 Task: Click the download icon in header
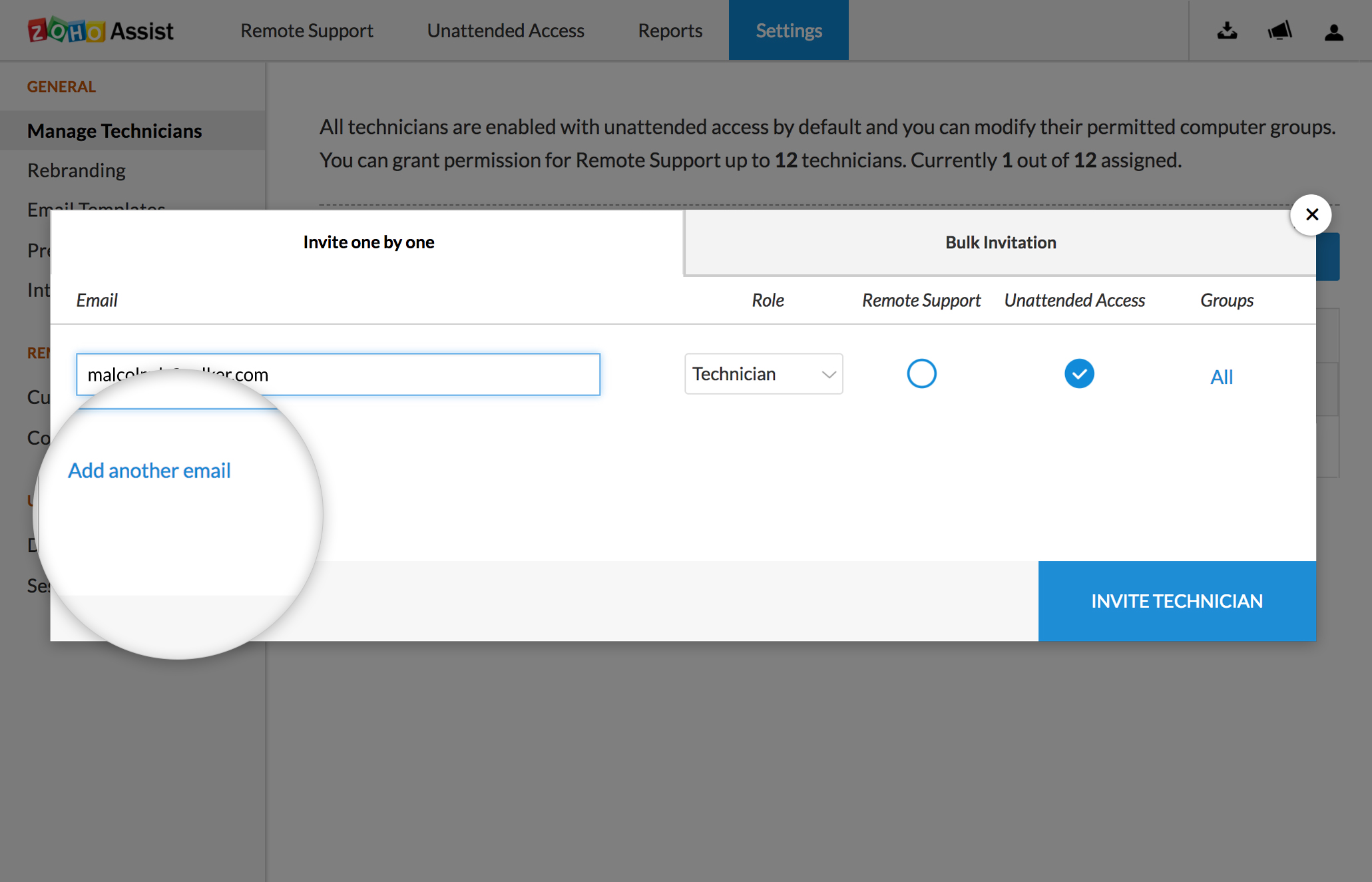pos(1227,31)
